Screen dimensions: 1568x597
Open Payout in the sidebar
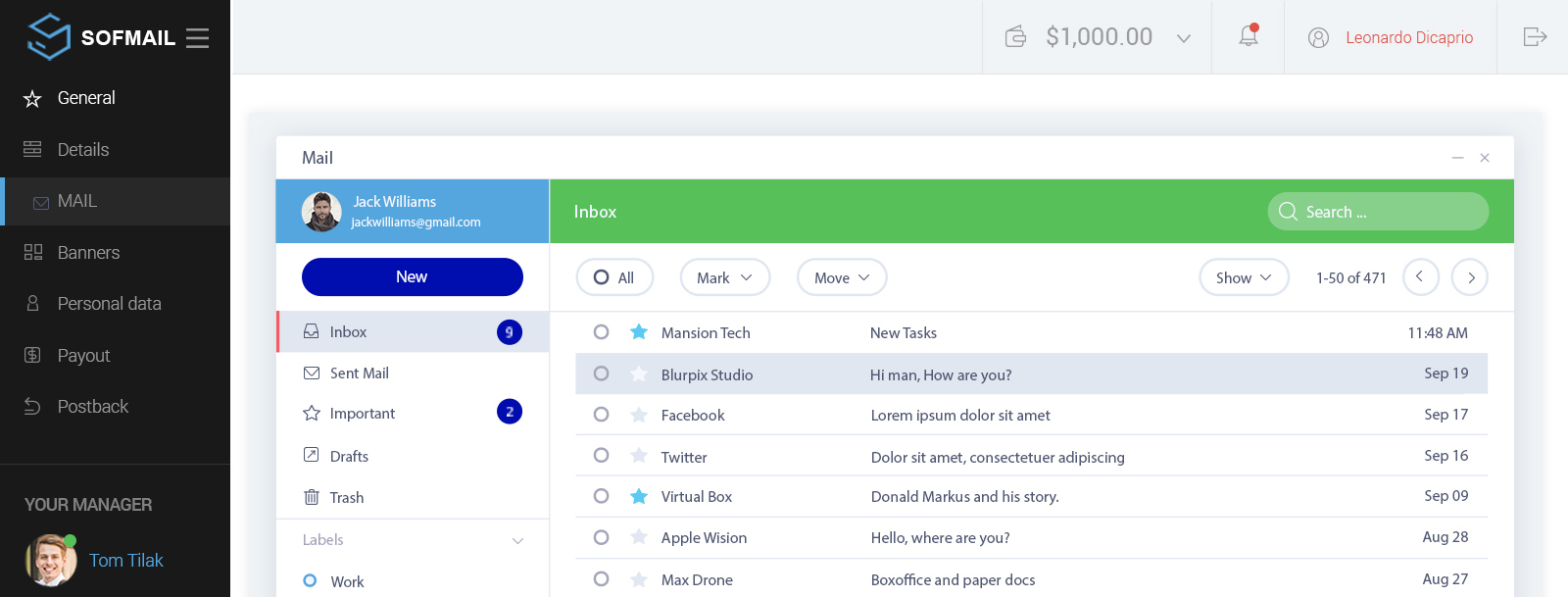[83, 356]
